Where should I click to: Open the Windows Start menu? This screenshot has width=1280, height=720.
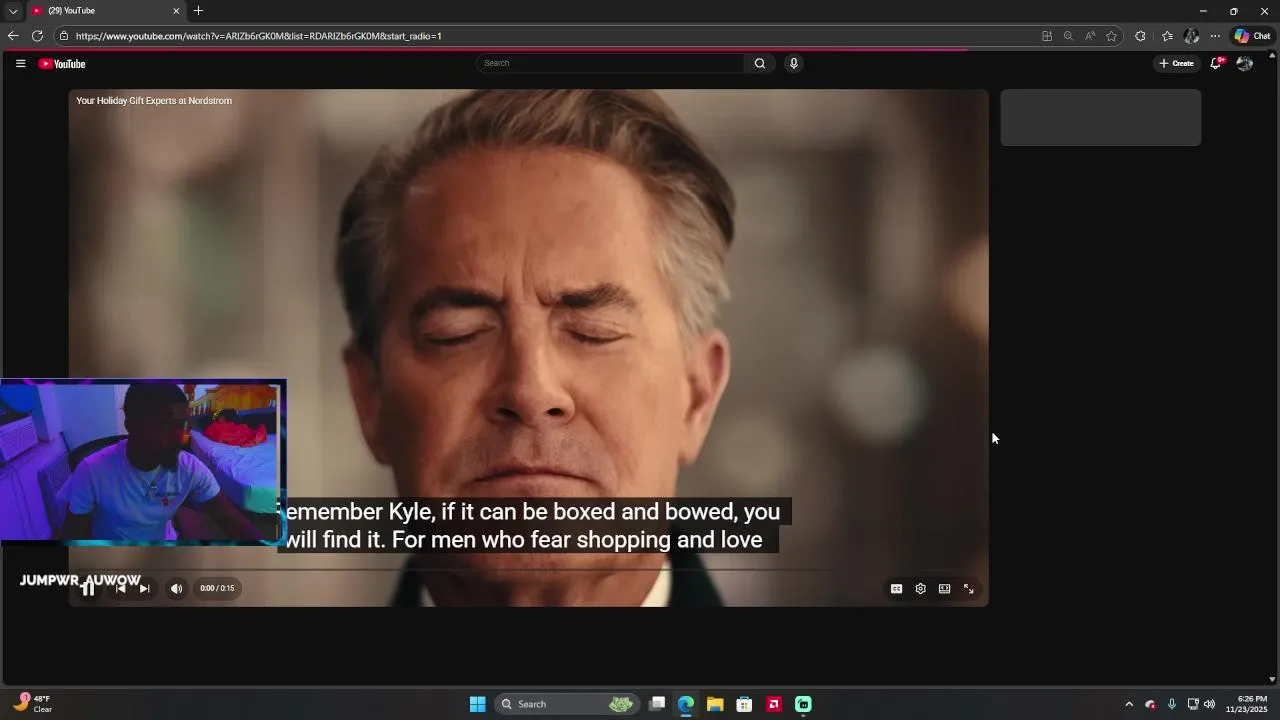point(478,704)
